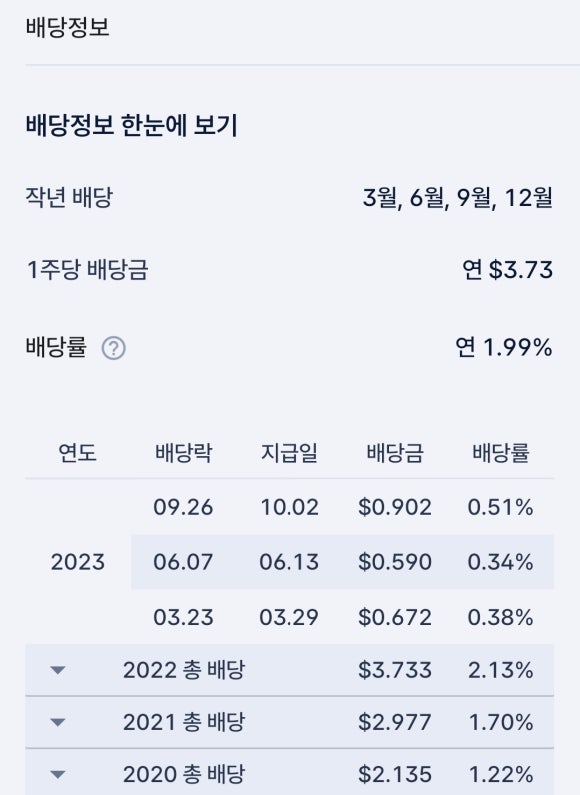Click the 연도 column header
The image size is (580, 795).
(78, 452)
